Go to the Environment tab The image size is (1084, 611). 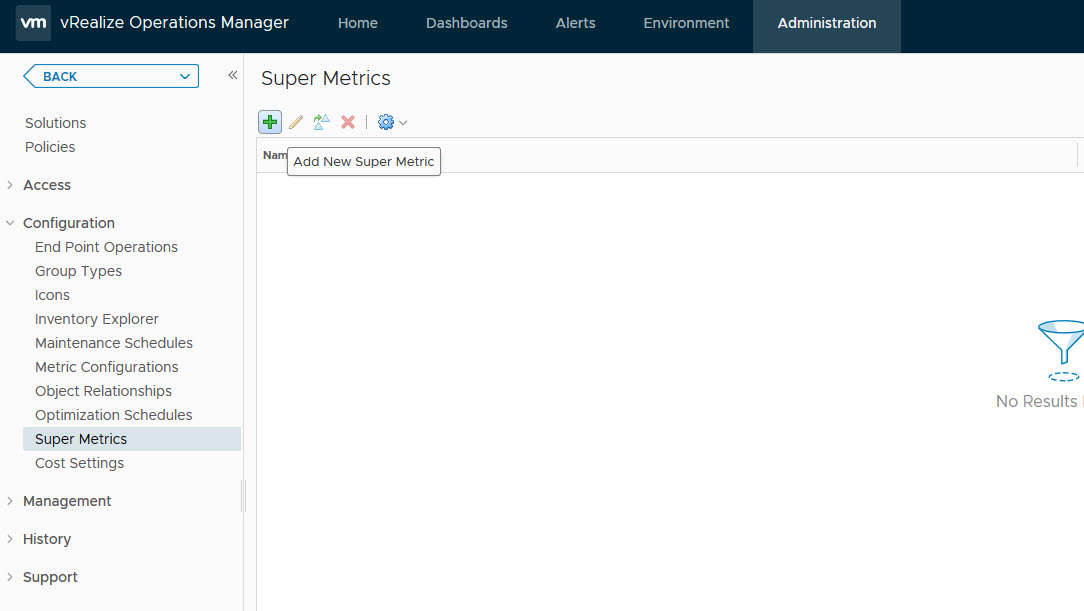click(x=686, y=23)
